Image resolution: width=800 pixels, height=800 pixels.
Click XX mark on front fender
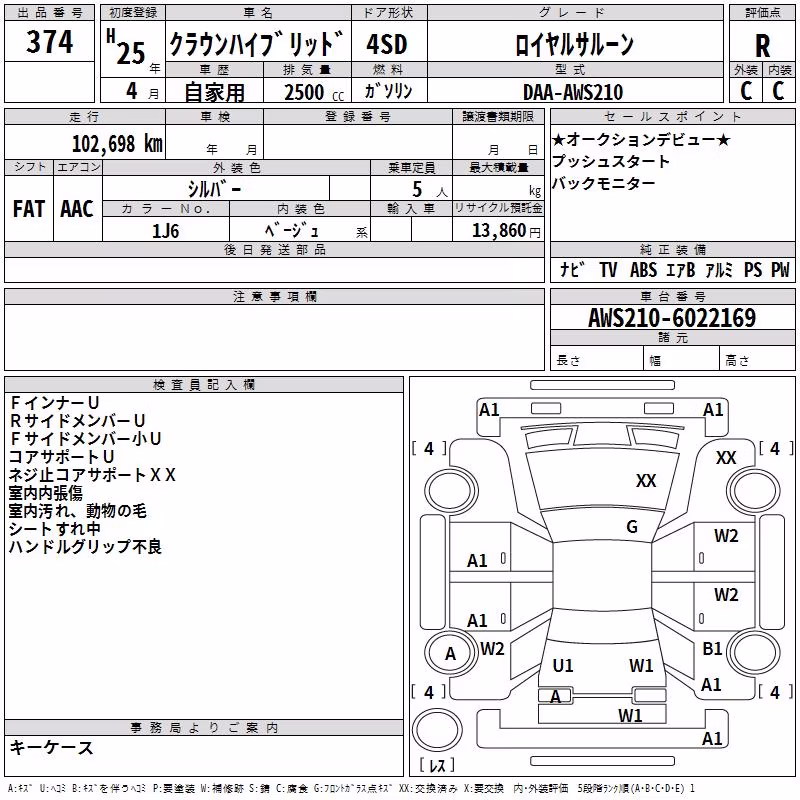726,458
